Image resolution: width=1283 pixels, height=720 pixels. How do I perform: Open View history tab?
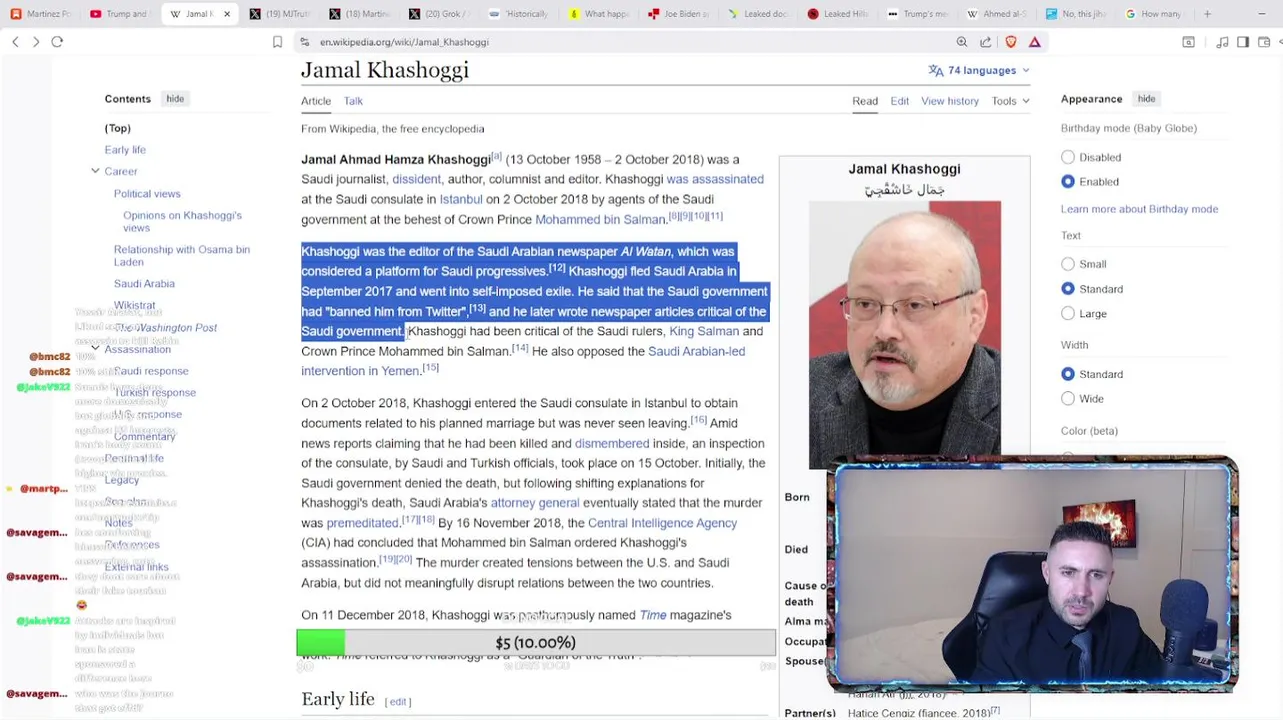pos(950,101)
